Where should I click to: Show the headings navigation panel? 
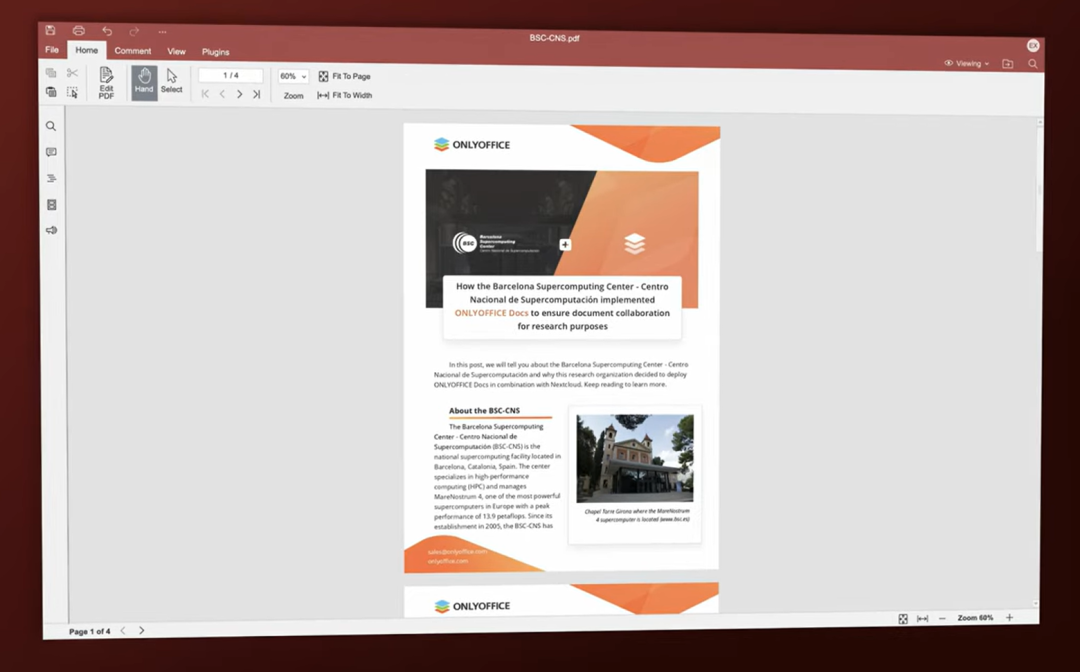(51, 178)
